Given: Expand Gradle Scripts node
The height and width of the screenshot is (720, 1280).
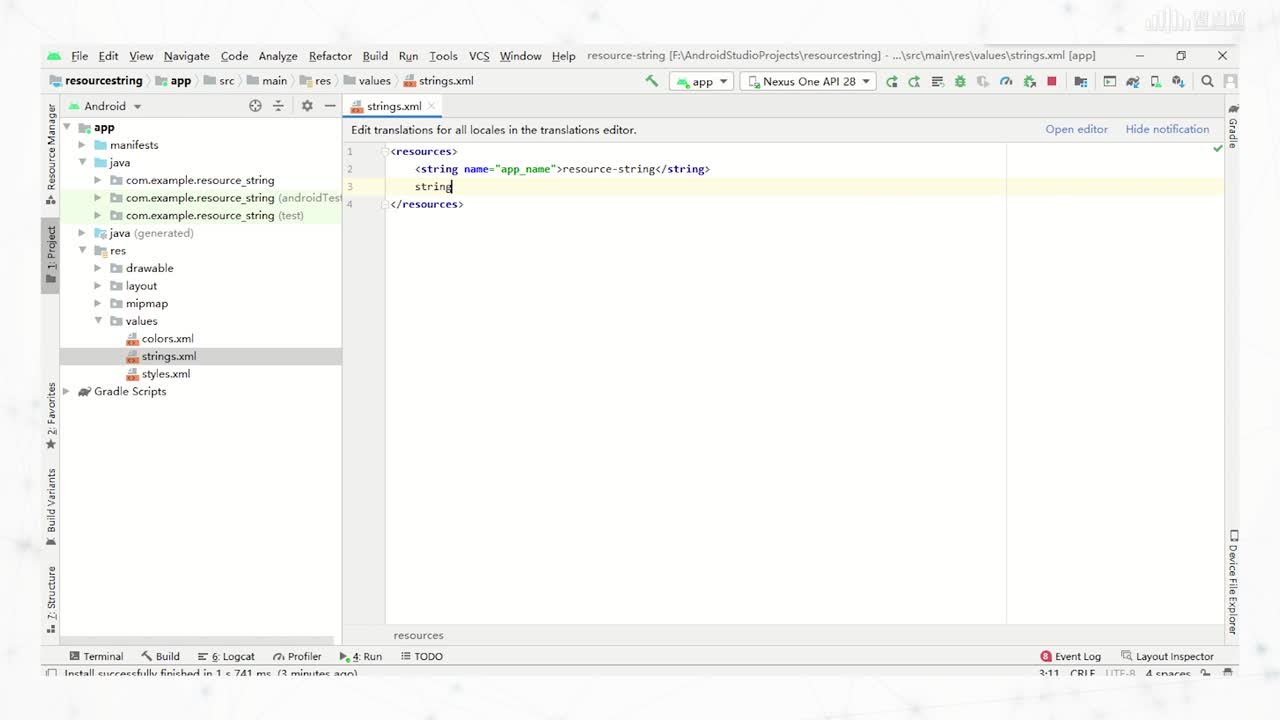Looking at the screenshot, I should [x=67, y=391].
